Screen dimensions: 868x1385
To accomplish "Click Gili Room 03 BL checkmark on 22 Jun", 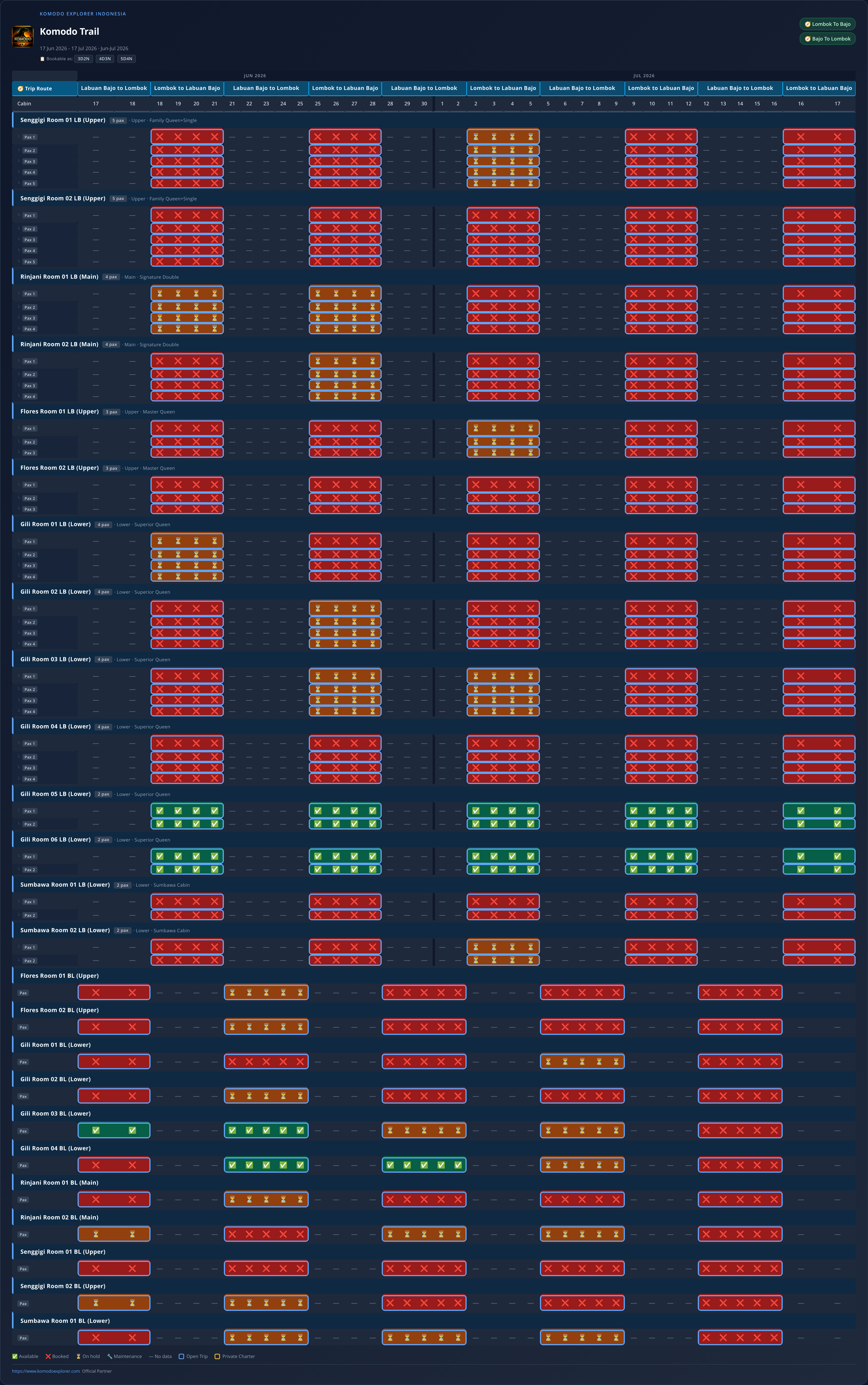I will 249,1130.
